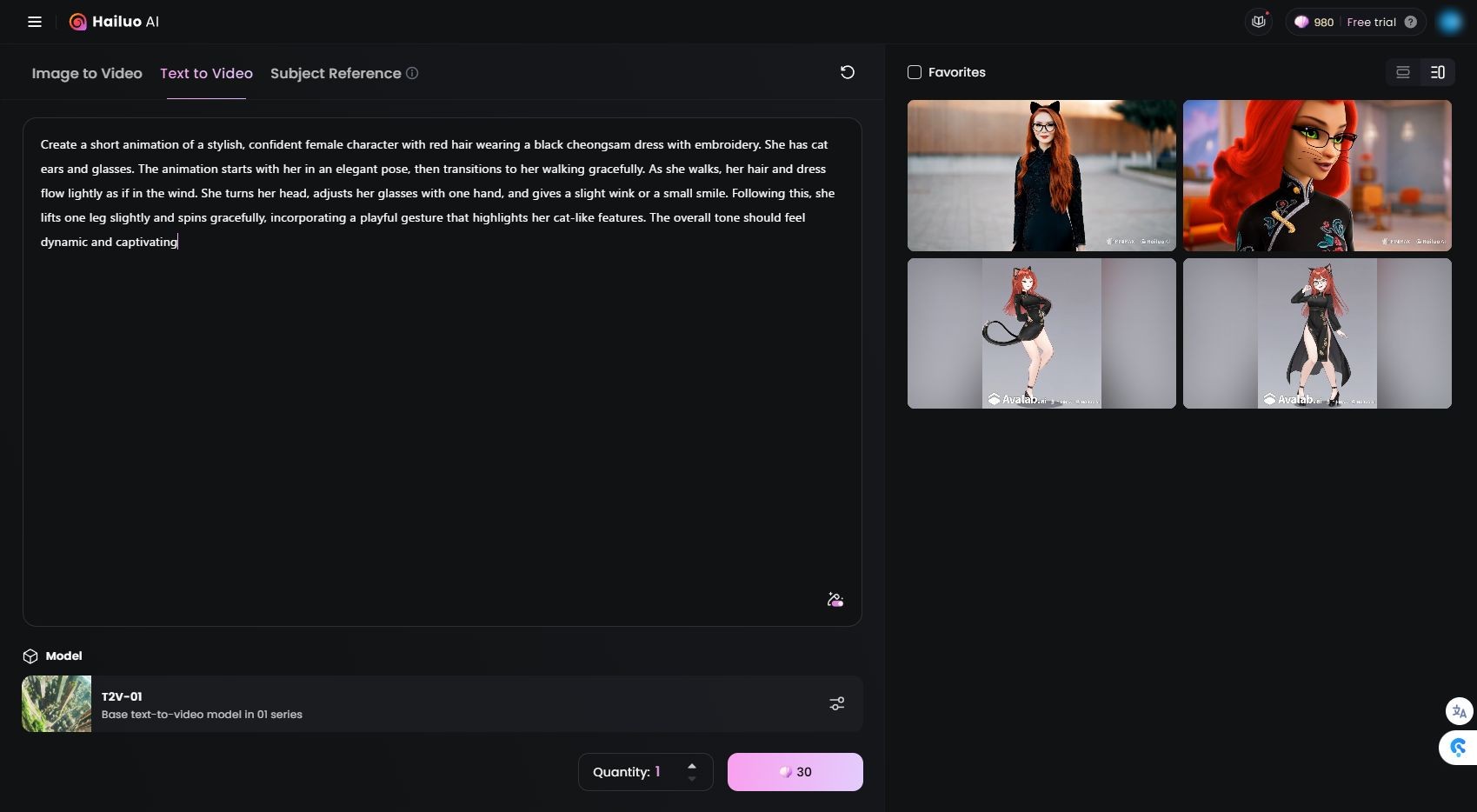Click the Free trial help icon
This screenshot has width=1477, height=812.
[1411, 23]
